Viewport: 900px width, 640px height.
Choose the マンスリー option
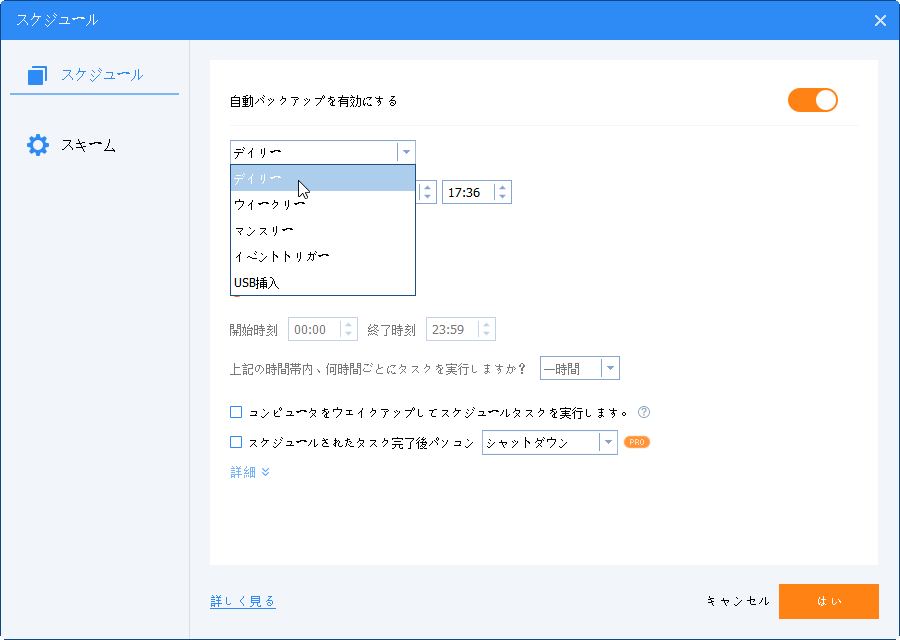tap(263, 231)
